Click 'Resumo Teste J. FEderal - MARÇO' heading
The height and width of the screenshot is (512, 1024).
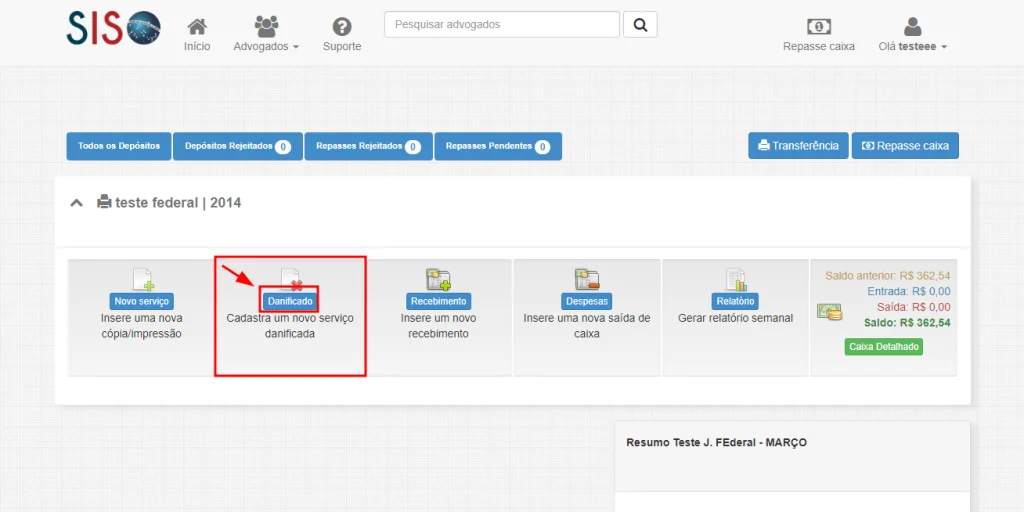point(716,443)
